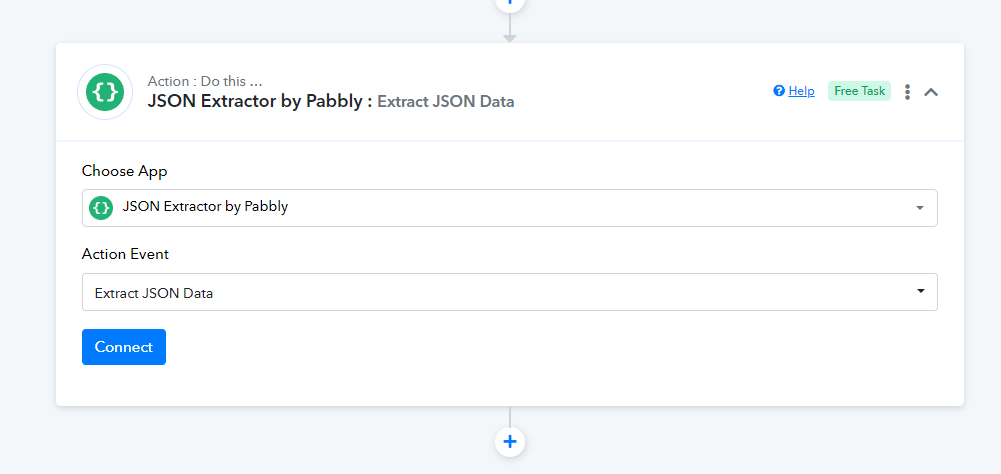Image resolution: width=1001 pixels, height=474 pixels.
Task: Click the Extract JSON Data subtitle in header
Action: pos(446,101)
